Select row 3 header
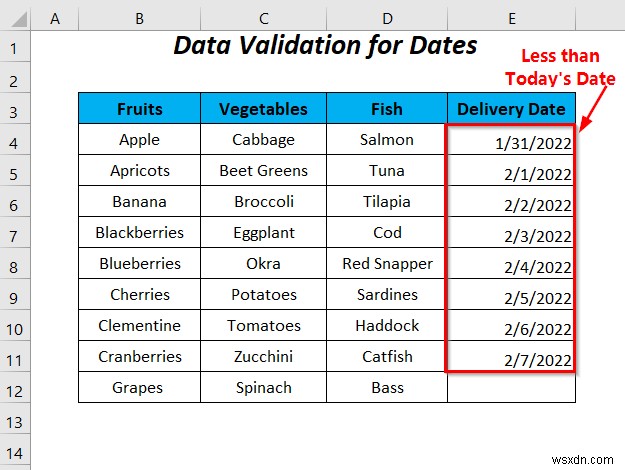The height and width of the screenshot is (470, 625). [x=14, y=109]
